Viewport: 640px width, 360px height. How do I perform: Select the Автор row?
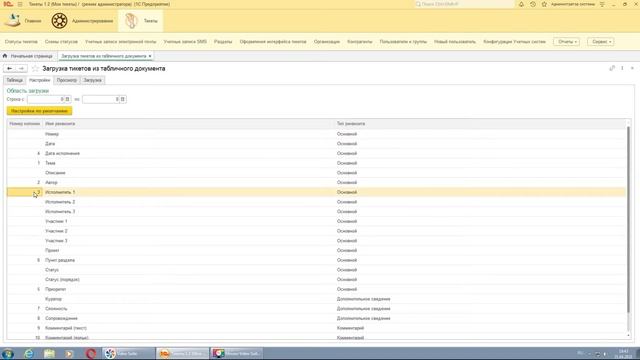tap(316, 182)
